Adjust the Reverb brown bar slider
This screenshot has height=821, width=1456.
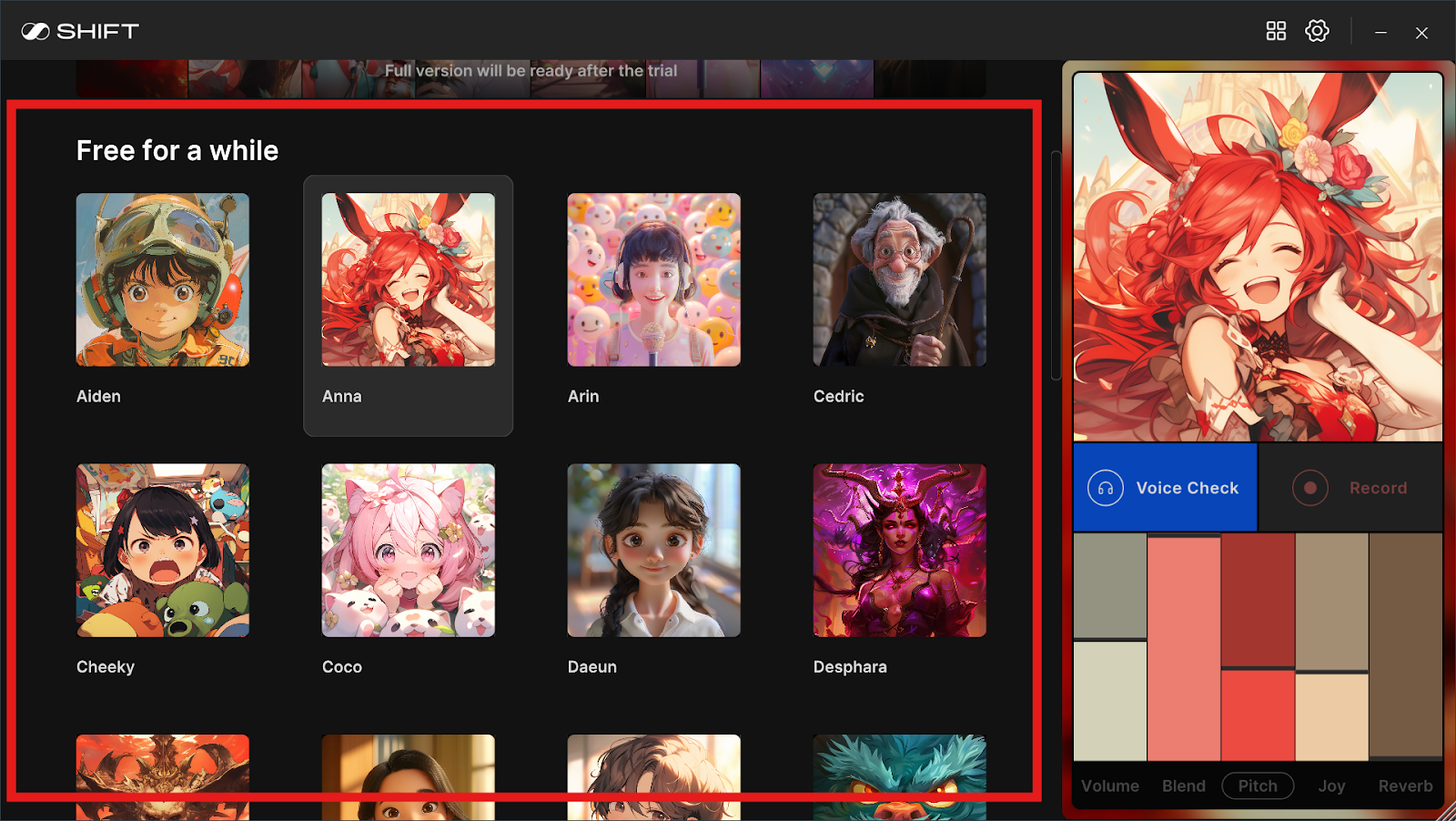pos(1405,646)
